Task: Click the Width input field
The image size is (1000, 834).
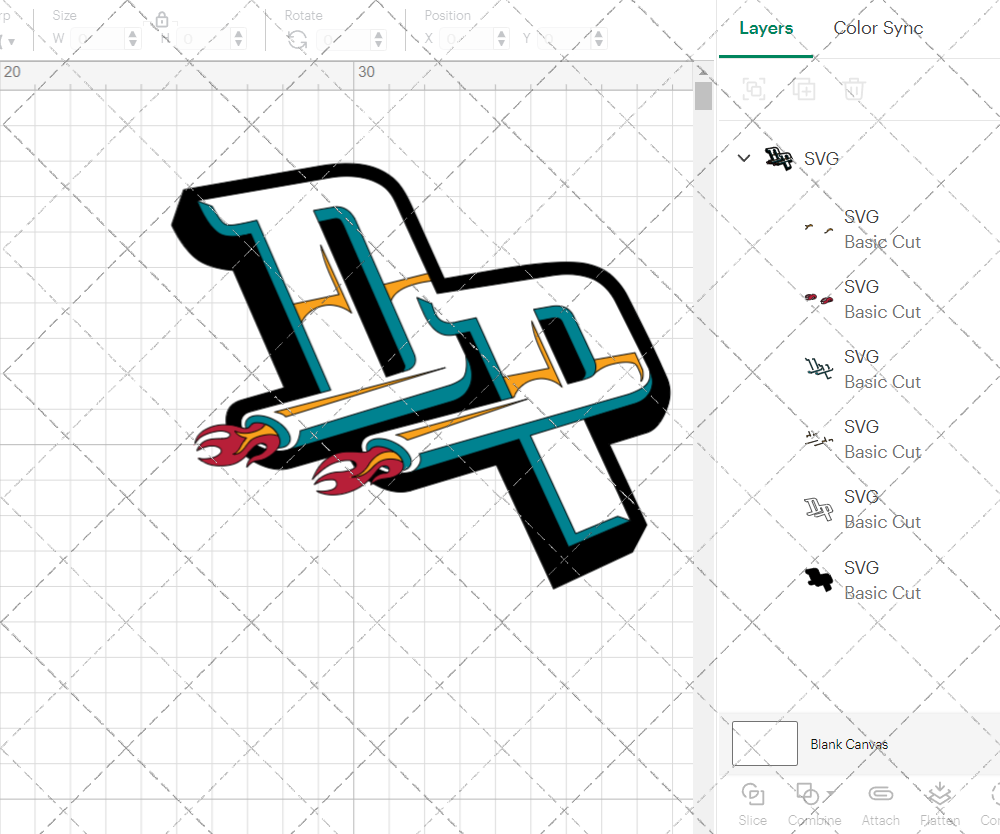Action: [99, 39]
